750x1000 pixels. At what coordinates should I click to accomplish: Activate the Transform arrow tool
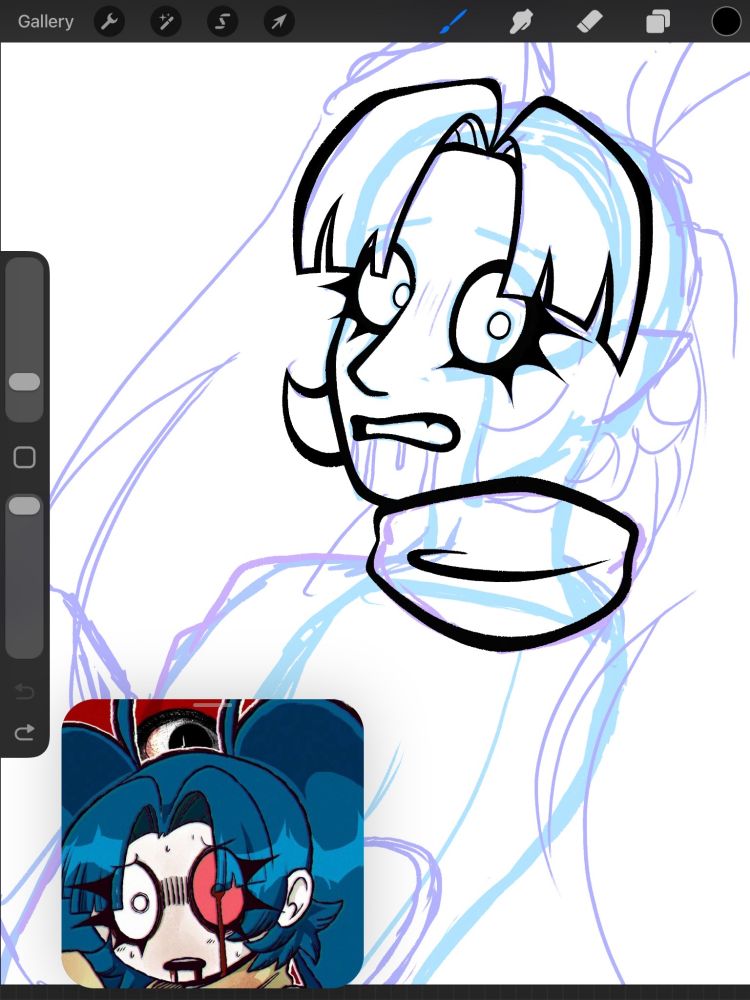[279, 22]
